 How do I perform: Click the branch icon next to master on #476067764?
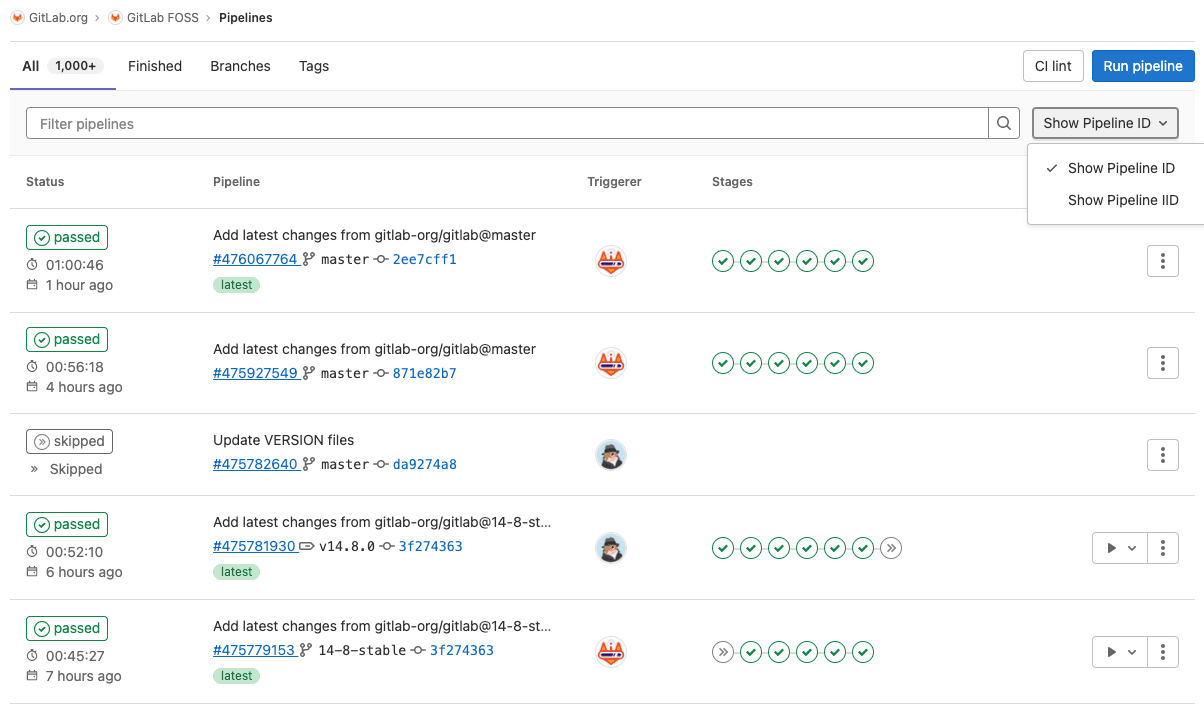(x=310, y=259)
